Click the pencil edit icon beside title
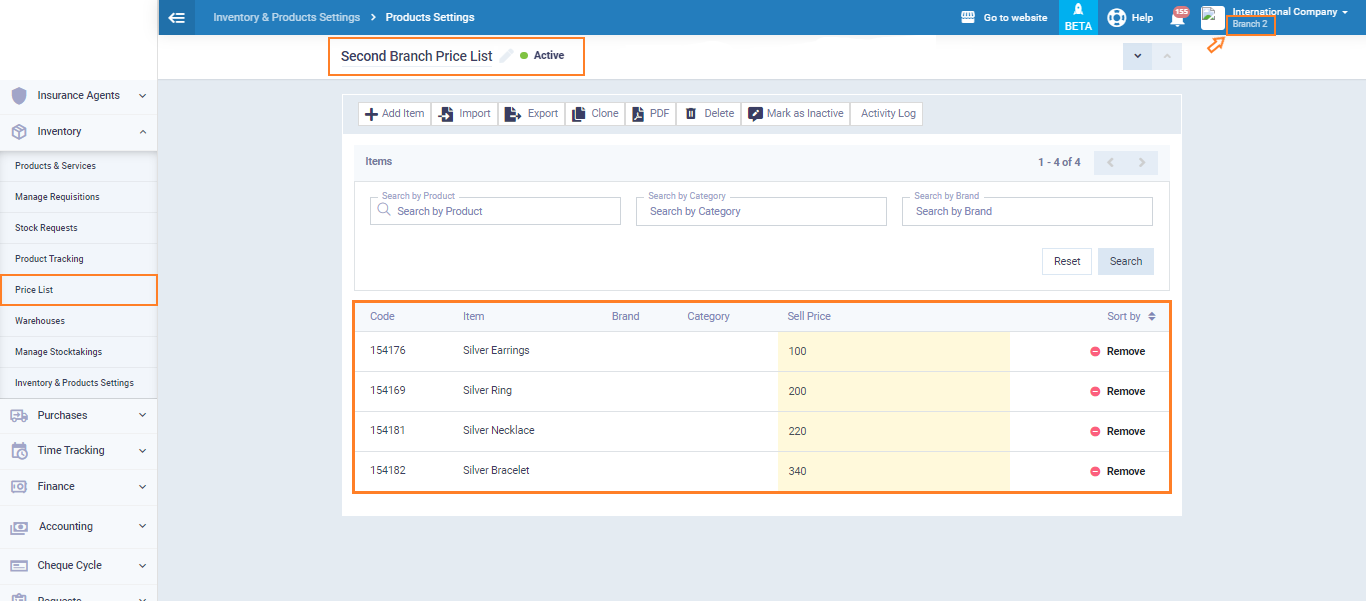The width and height of the screenshot is (1366, 601). click(x=507, y=56)
